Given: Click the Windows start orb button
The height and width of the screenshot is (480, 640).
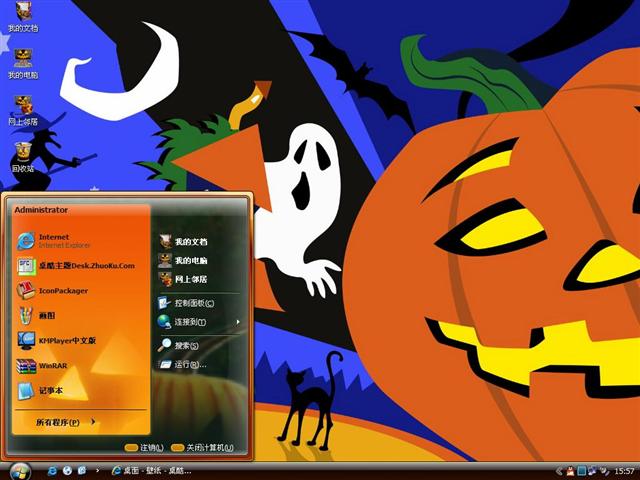Looking at the screenshot, I should tap(20, 471).
